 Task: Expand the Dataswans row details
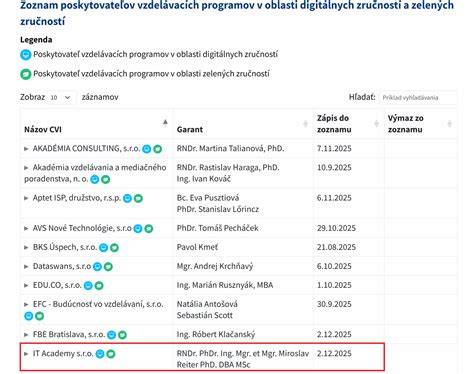click(x=26, y=266)
